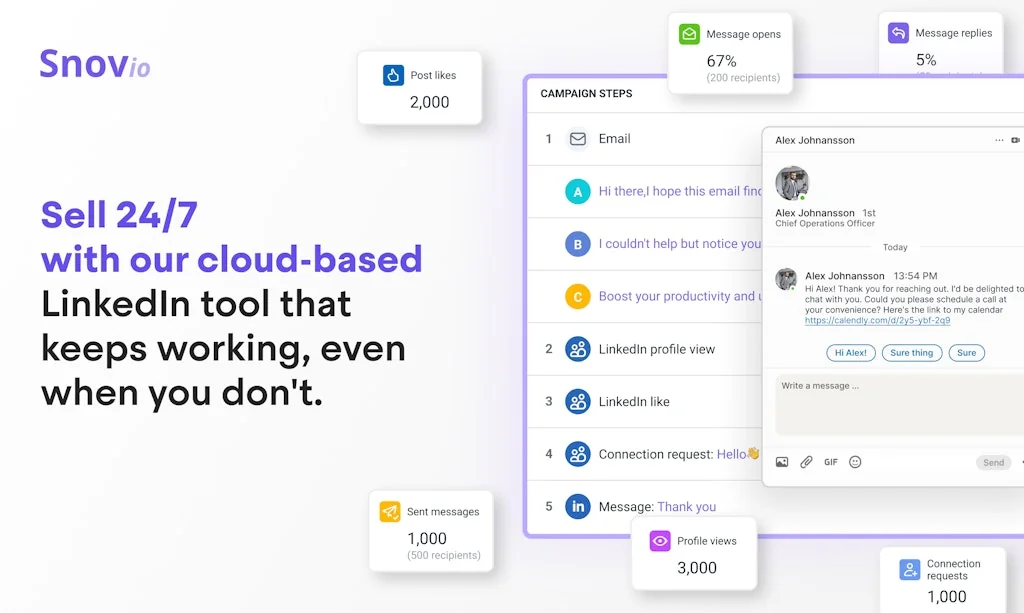Image resolution: width=1024 pixels, height=613 pixels.
Task: Click the '67%' Message opens value
Action: pyautogui.click(x=721, y=61)
